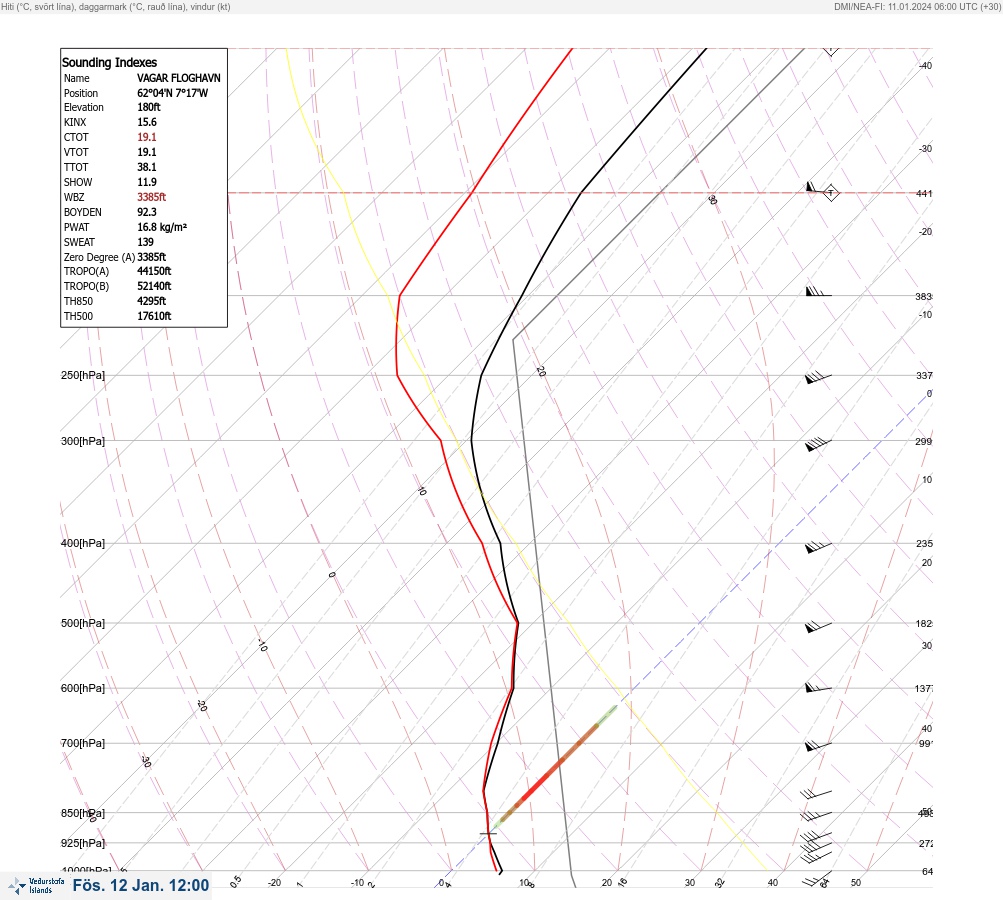Click the '700[hPa]' pressure label

pos(83,743)
